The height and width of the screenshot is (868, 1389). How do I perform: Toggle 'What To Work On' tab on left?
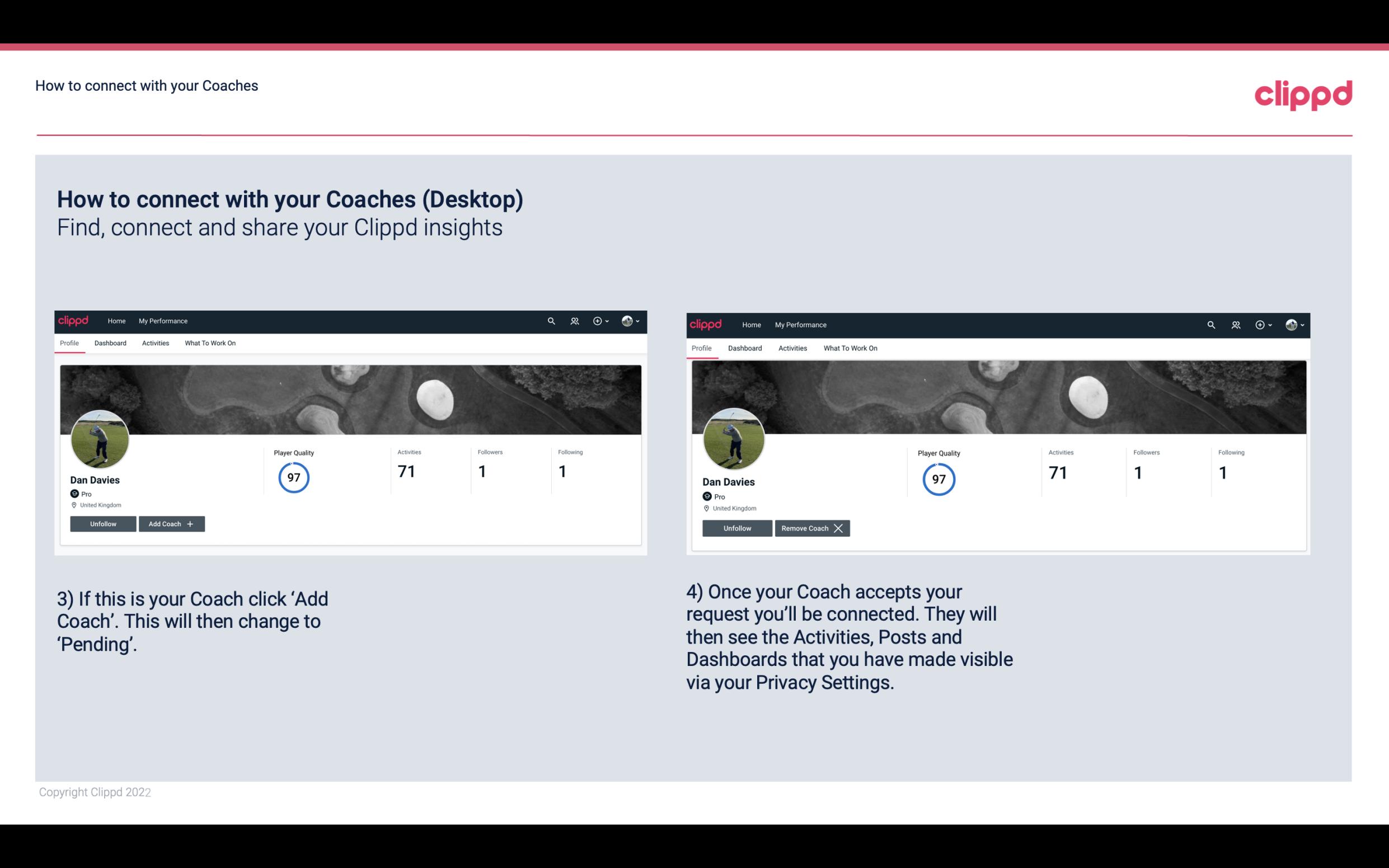pyautogui.click(x=209, y=343)
